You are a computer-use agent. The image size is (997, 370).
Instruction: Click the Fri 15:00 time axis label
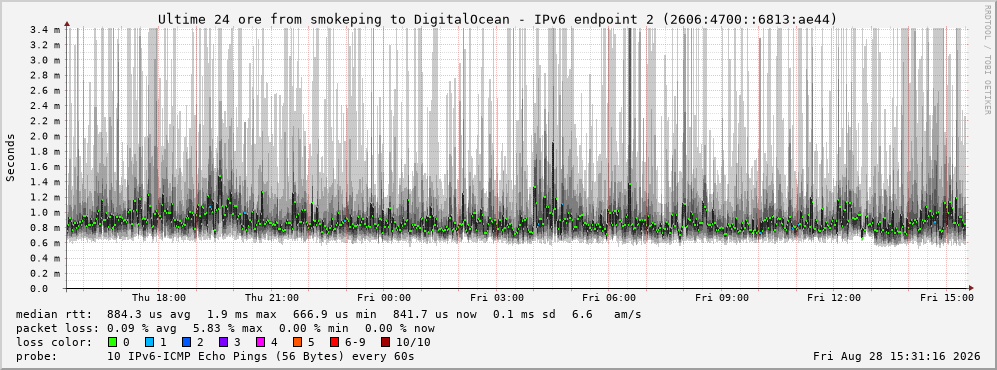[x=947, y=298]
